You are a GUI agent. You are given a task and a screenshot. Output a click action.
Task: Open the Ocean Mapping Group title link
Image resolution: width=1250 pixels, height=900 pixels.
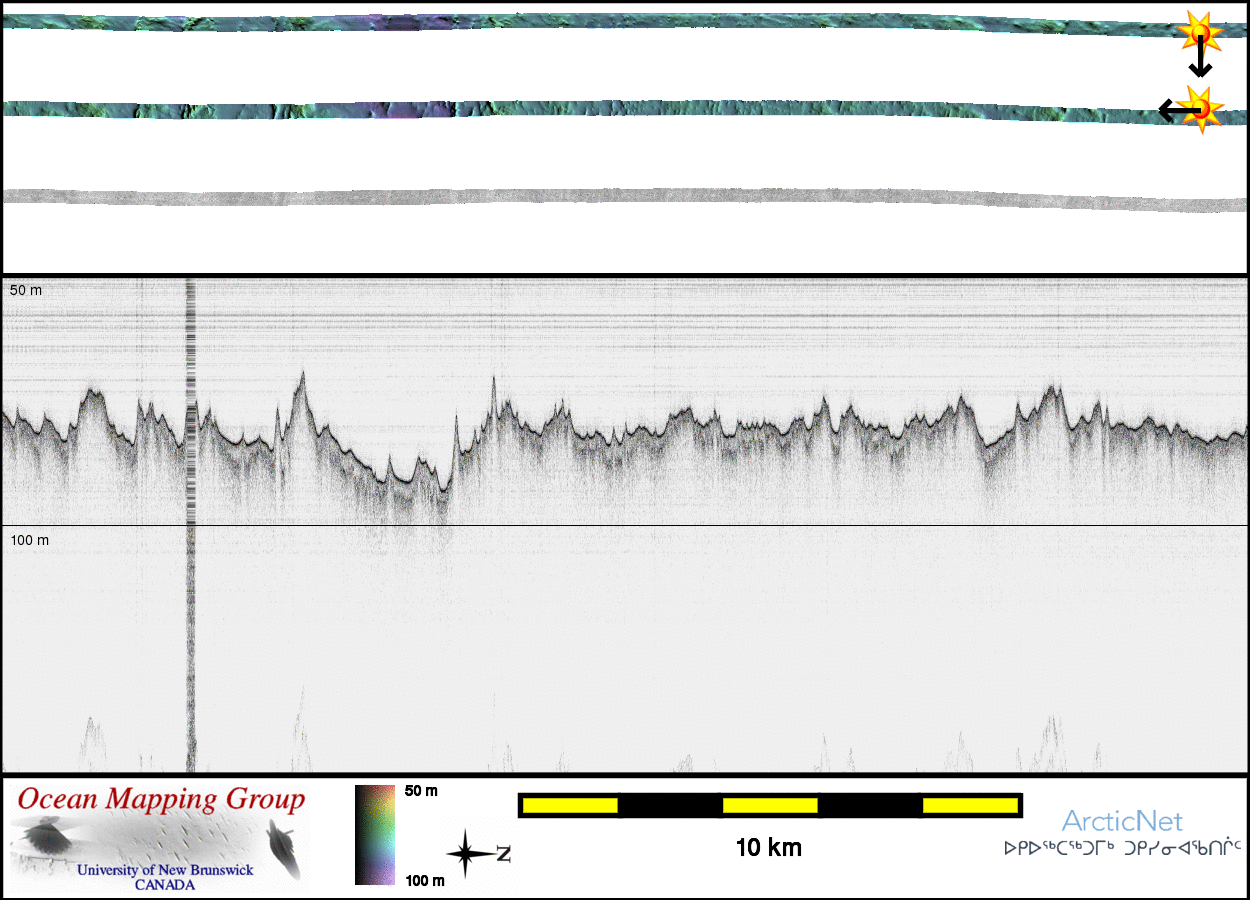pos(161,800)
